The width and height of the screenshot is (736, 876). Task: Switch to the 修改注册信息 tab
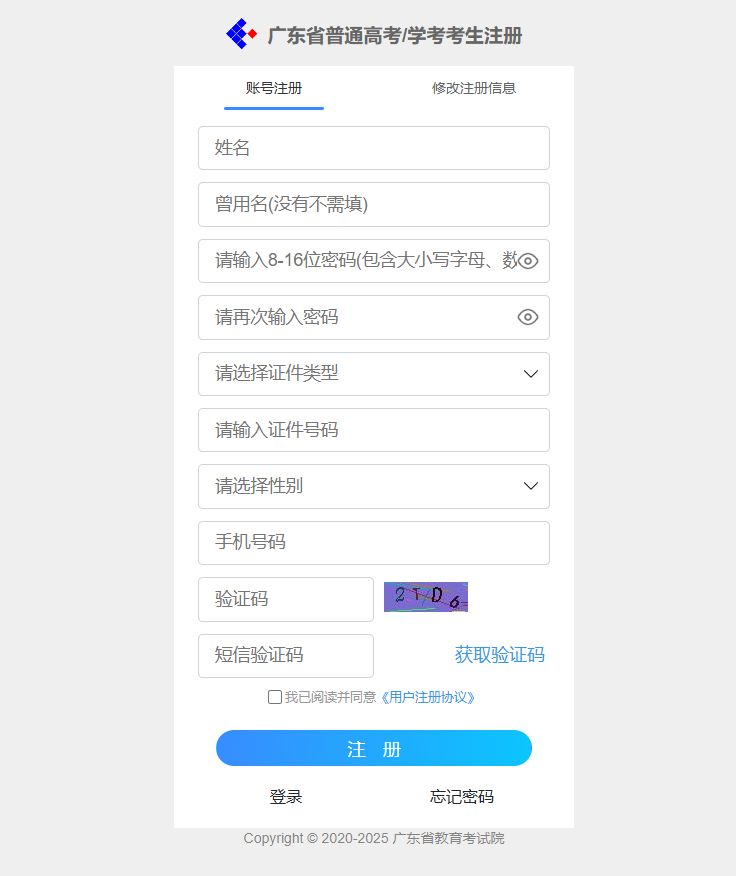[474, 88]
